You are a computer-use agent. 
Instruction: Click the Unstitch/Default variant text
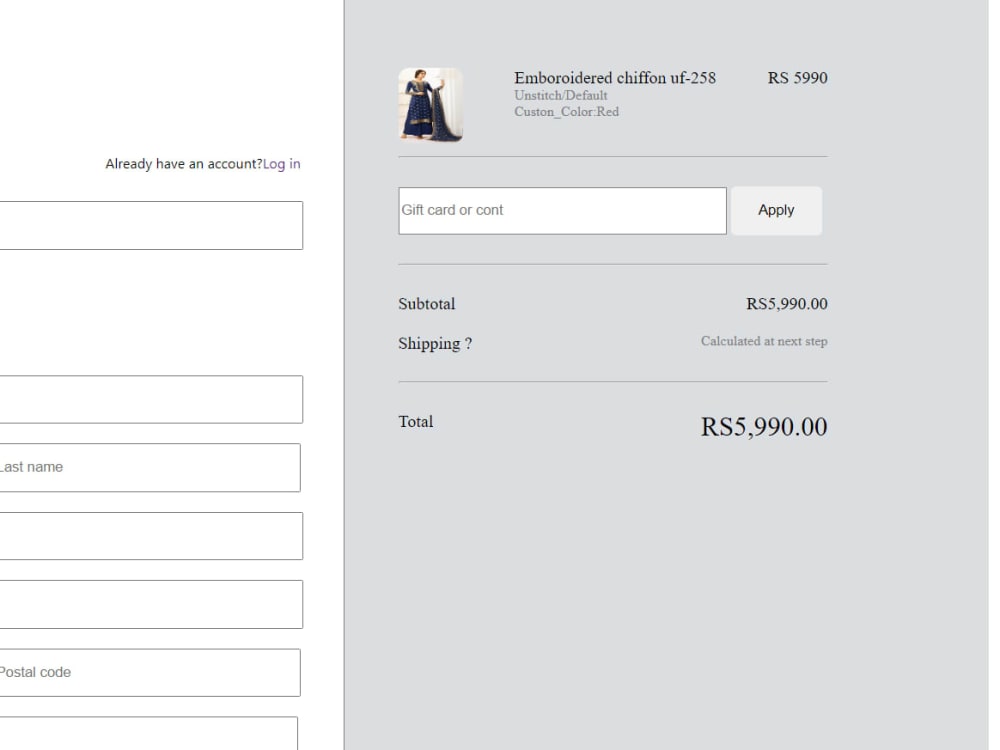coord(561,96)
